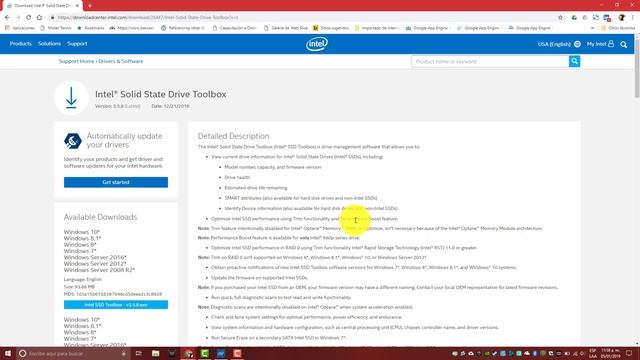Viewport: 640px width, 360px height.
Task: Change region via USA (English) selector
Action: (x=554, y=44)
